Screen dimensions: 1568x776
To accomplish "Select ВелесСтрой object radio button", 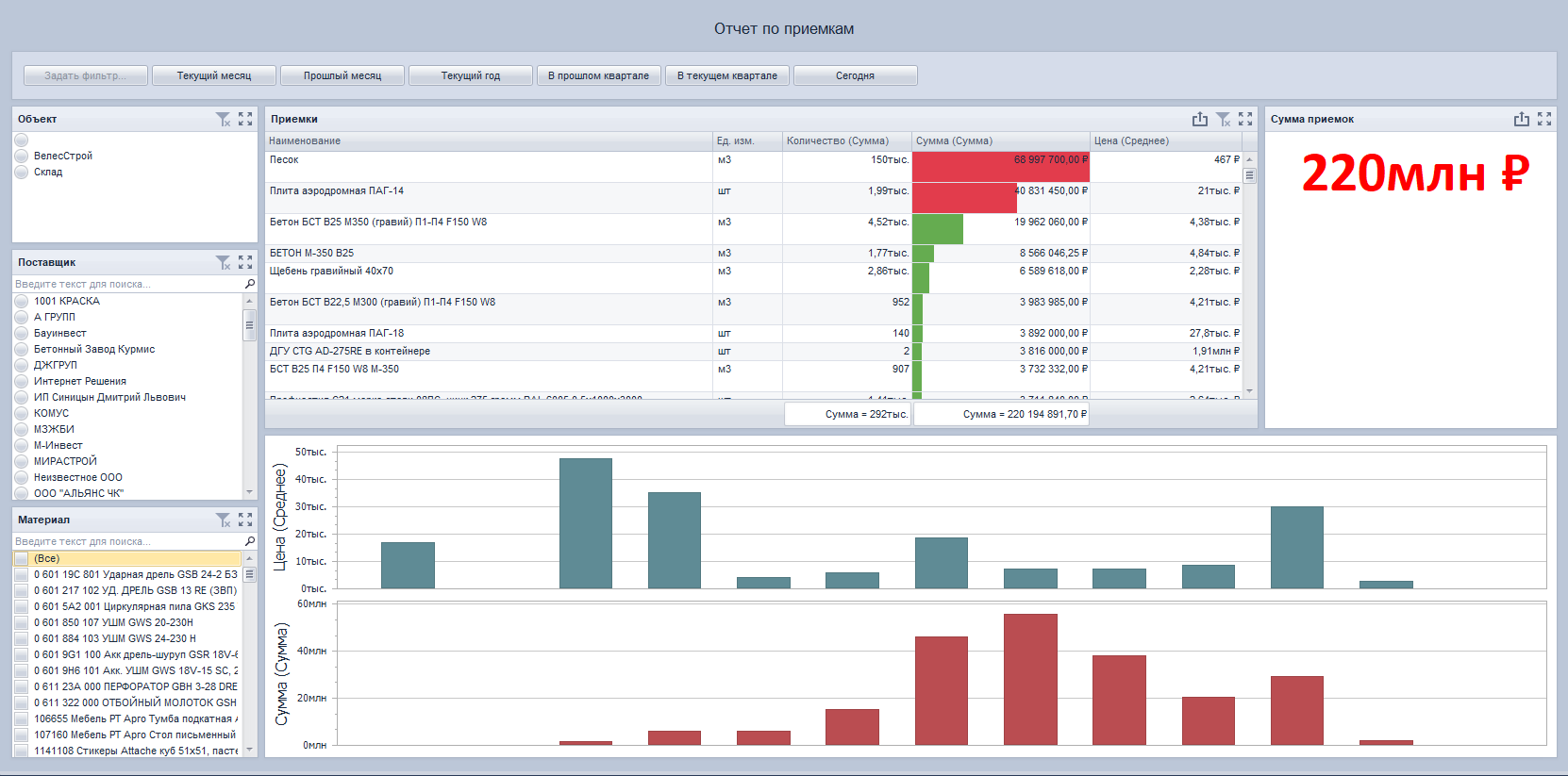I will pos(22,156).
